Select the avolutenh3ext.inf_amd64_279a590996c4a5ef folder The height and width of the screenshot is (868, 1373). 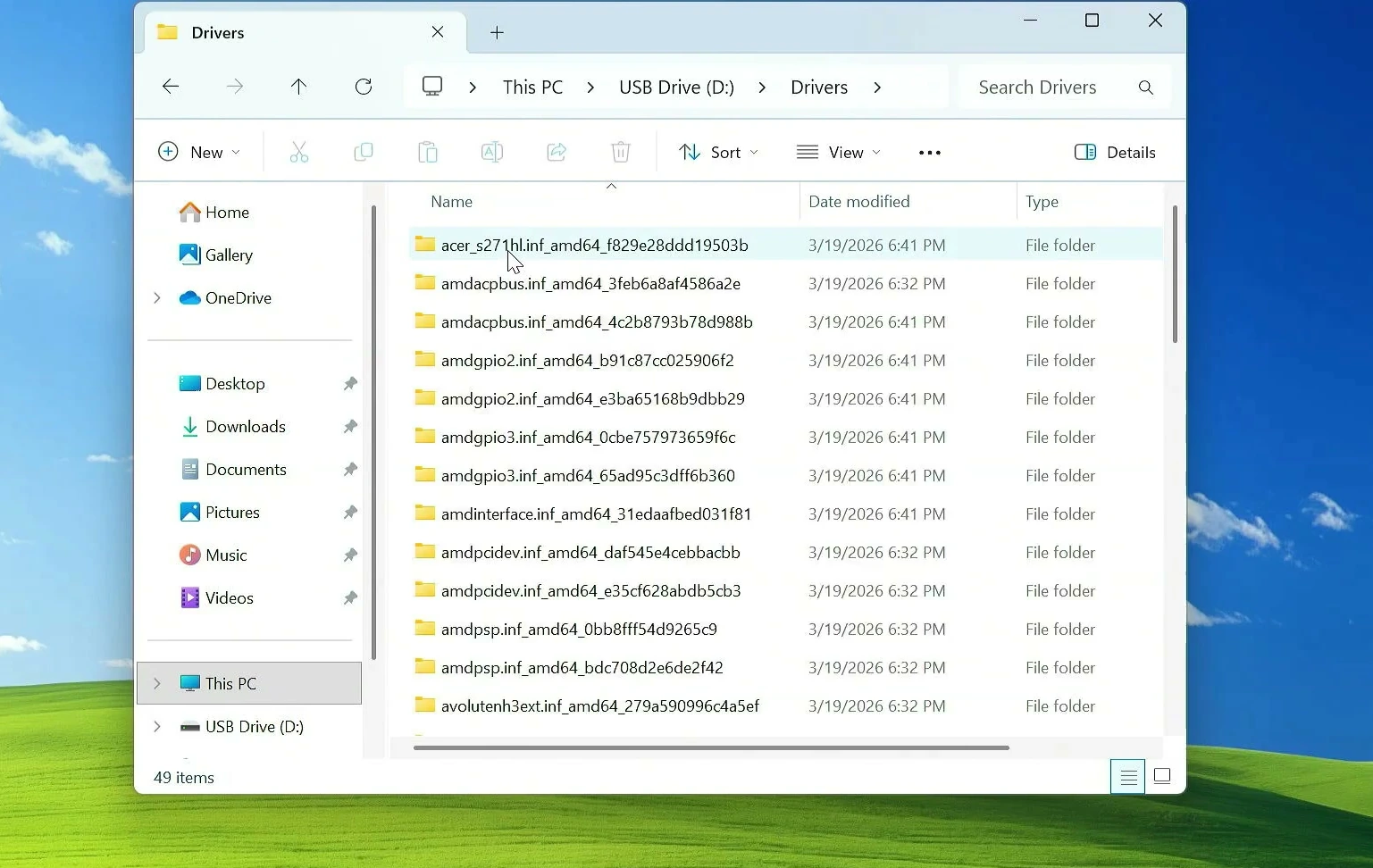(x=786, y=706)
